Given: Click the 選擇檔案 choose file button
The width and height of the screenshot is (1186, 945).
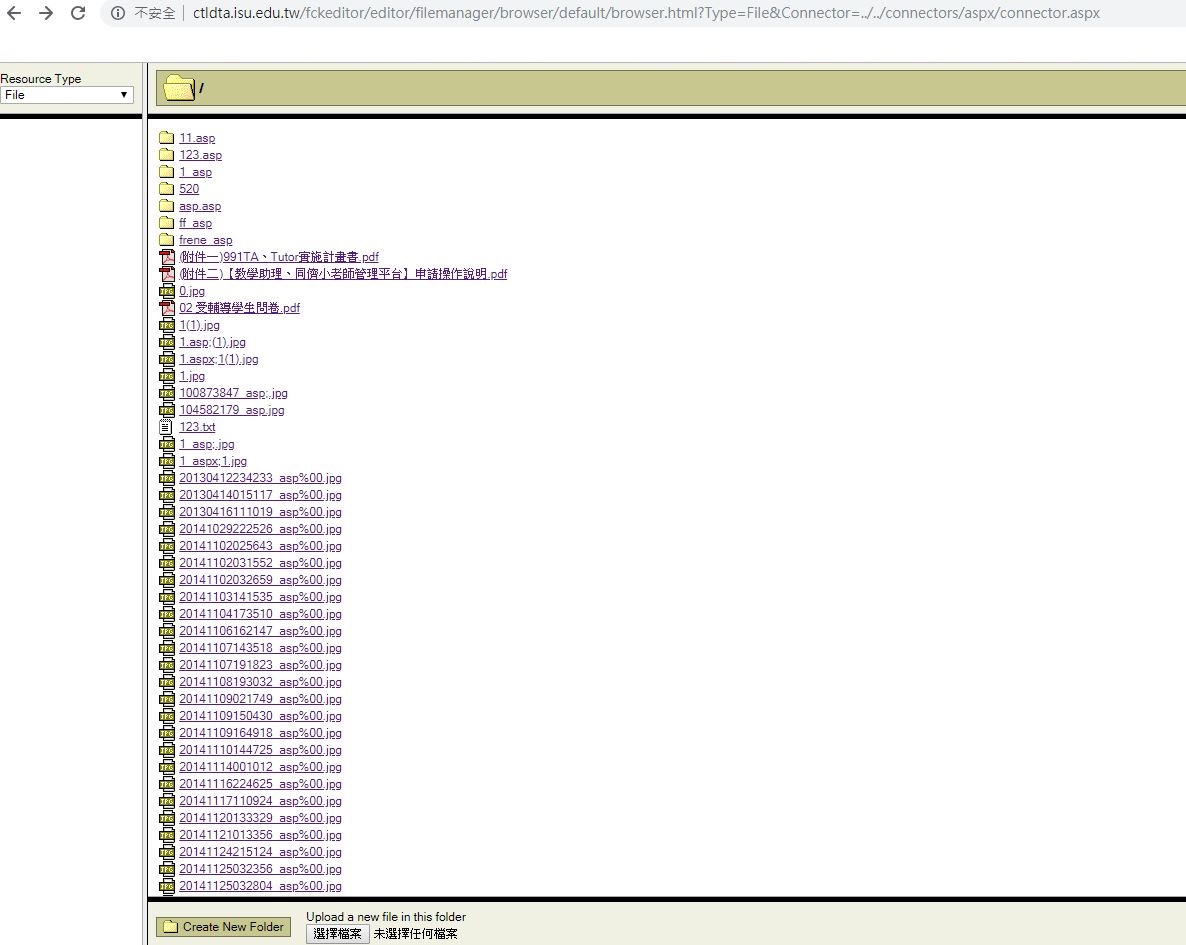Looking at the screenshot, I should (337, 934).
